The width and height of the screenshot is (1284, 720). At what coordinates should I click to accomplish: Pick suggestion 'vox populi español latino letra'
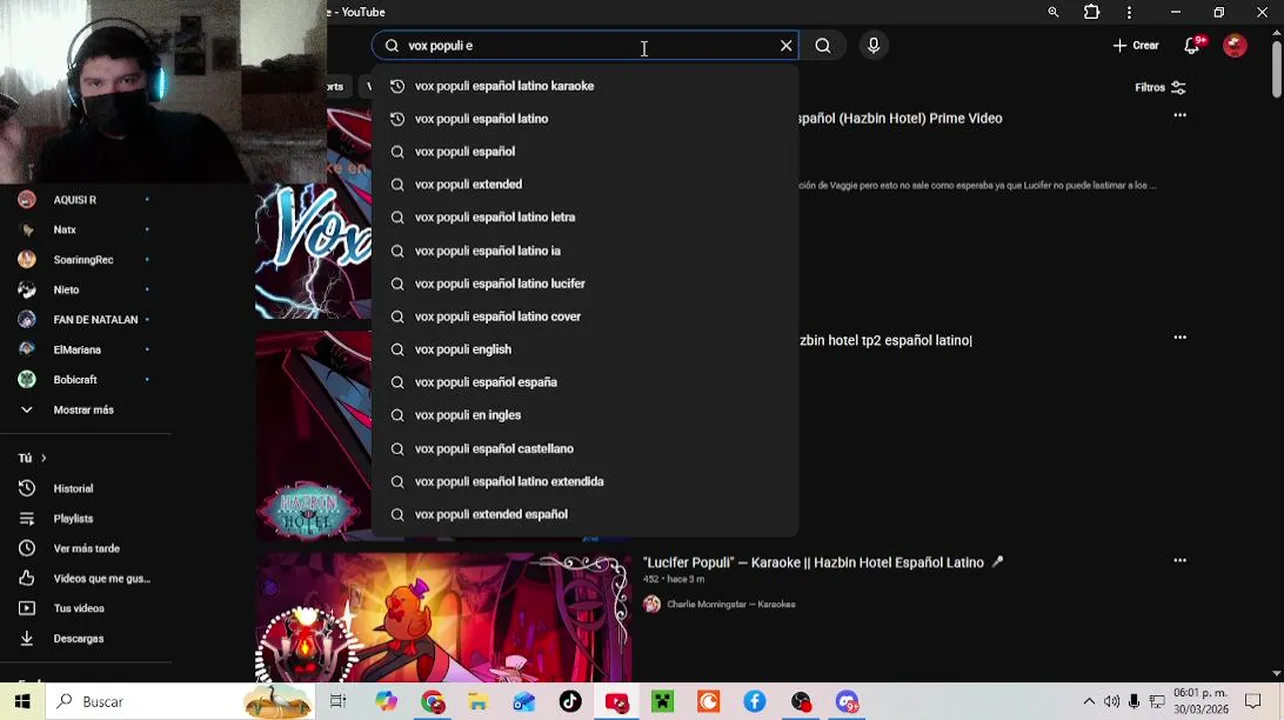[586, 217]
